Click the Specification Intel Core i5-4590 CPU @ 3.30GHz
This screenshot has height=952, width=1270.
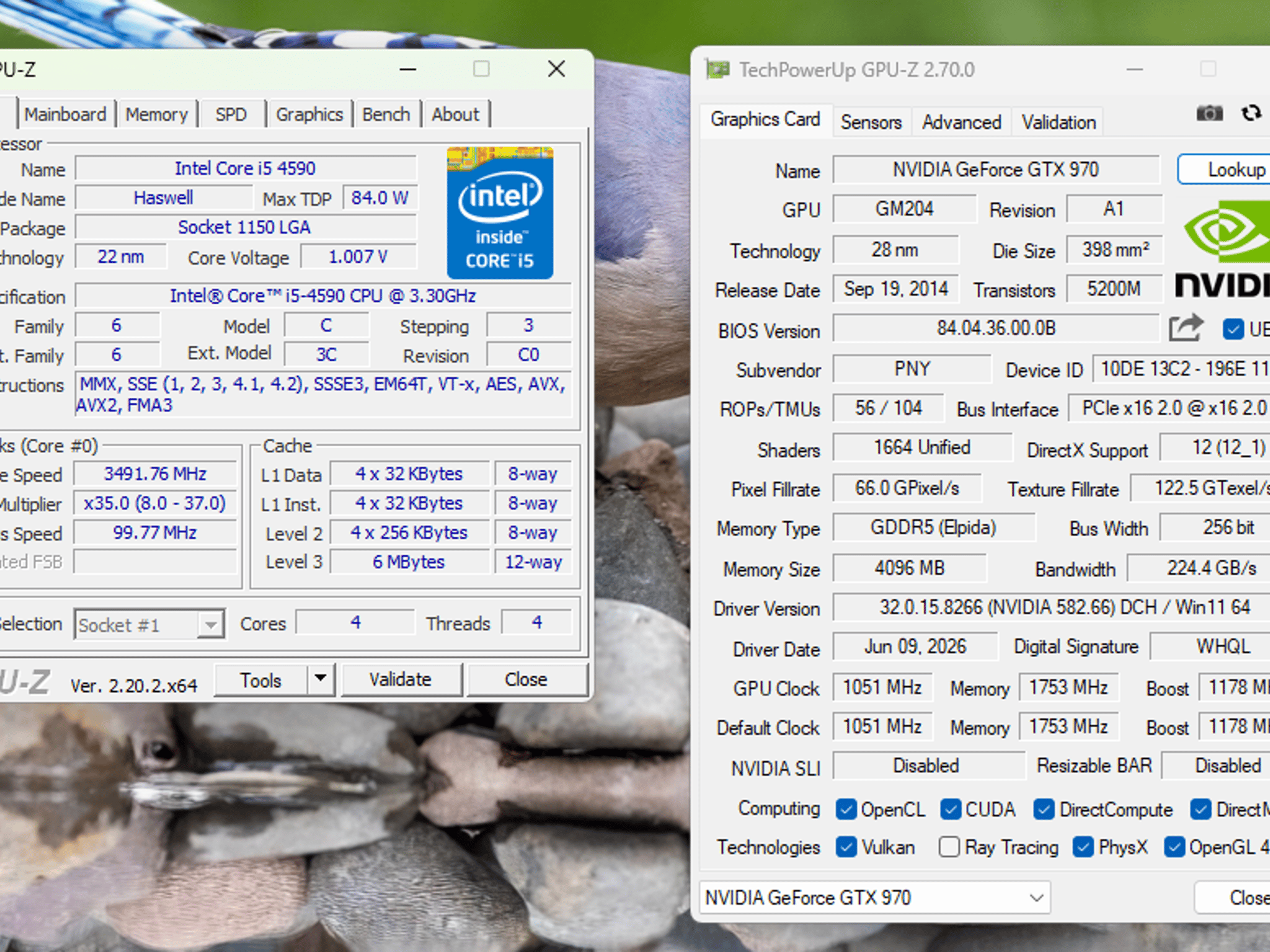[323, 296]
